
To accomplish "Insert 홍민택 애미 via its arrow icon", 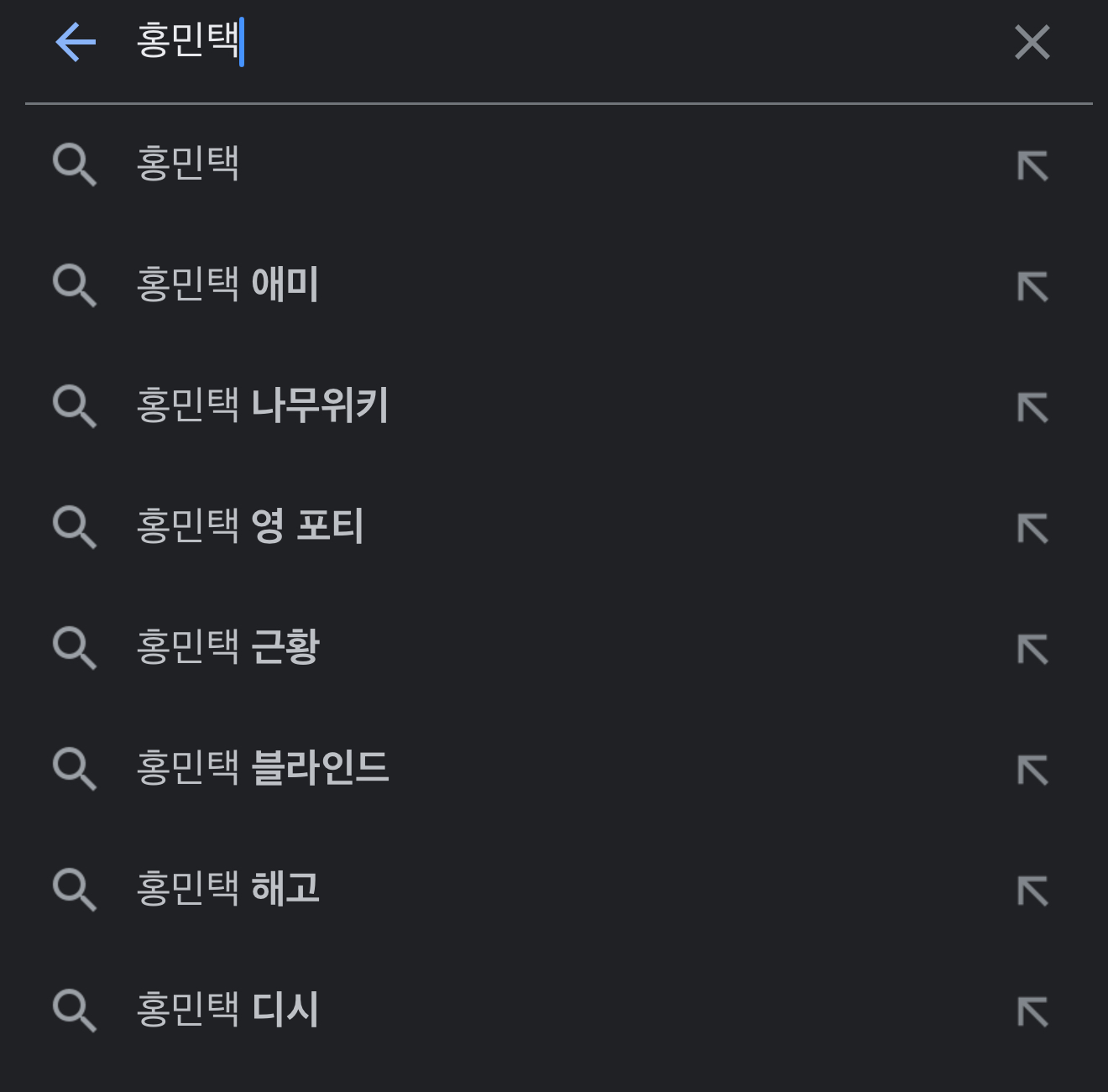I will [x=1032, y=286].
